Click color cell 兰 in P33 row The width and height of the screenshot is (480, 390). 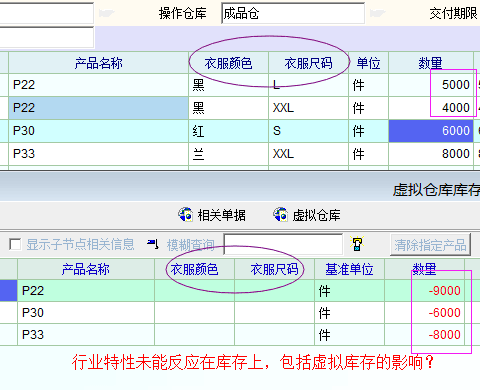pos(228,154)
